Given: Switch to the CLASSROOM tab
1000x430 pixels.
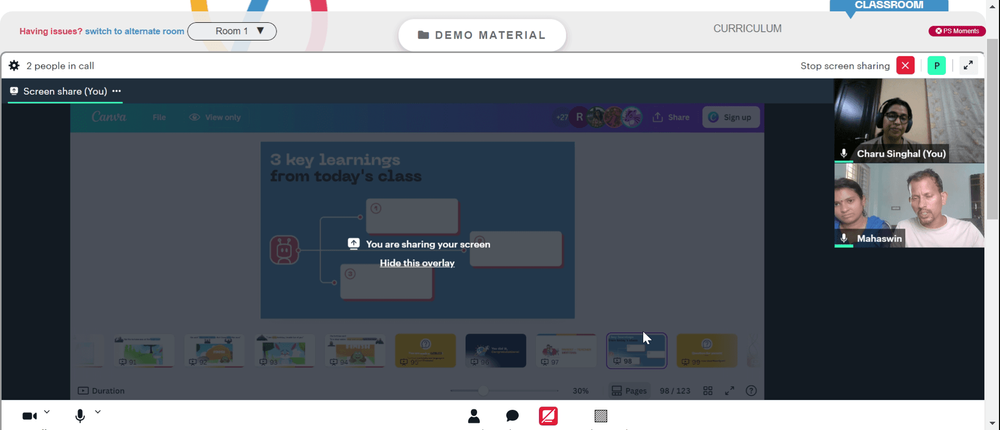Looking at the screenshot, I should pyautogui.click(x=888, y=5).
